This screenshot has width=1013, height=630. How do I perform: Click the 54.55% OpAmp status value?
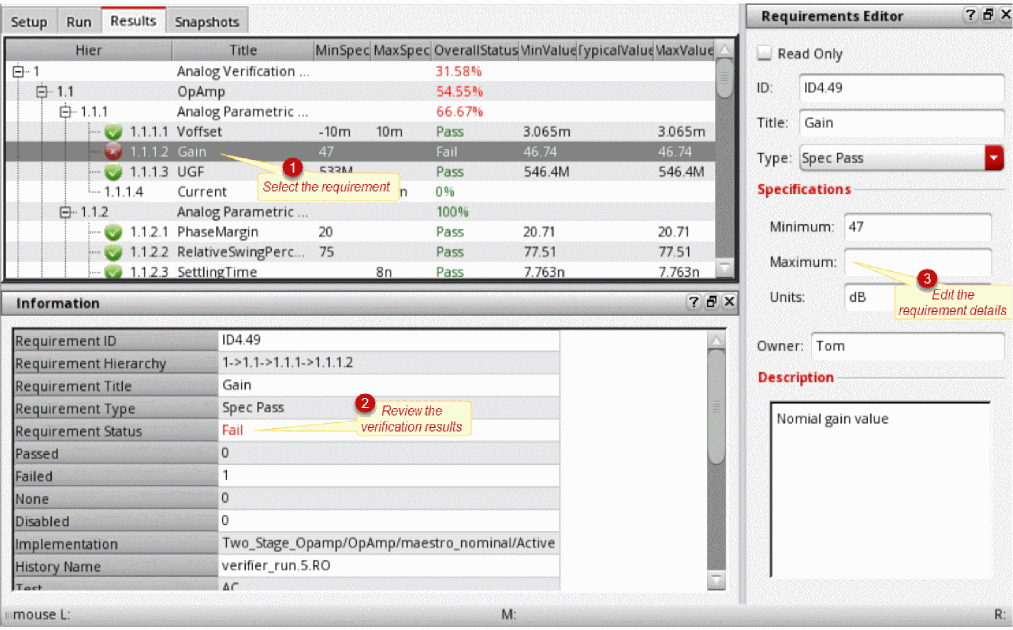point(459,92)
